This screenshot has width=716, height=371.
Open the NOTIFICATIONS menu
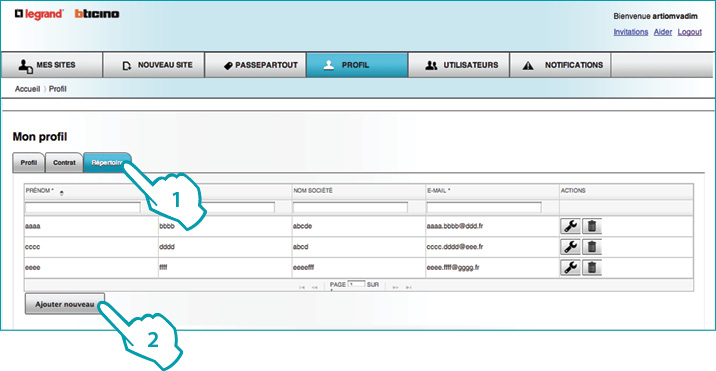point(560,65)
